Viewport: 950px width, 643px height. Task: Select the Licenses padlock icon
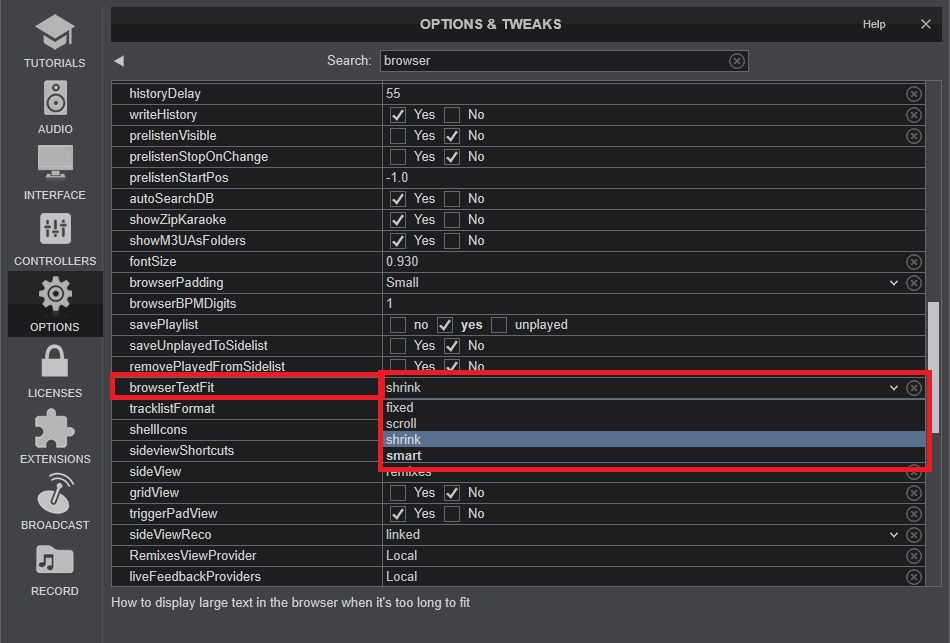(x=55, y=361)
